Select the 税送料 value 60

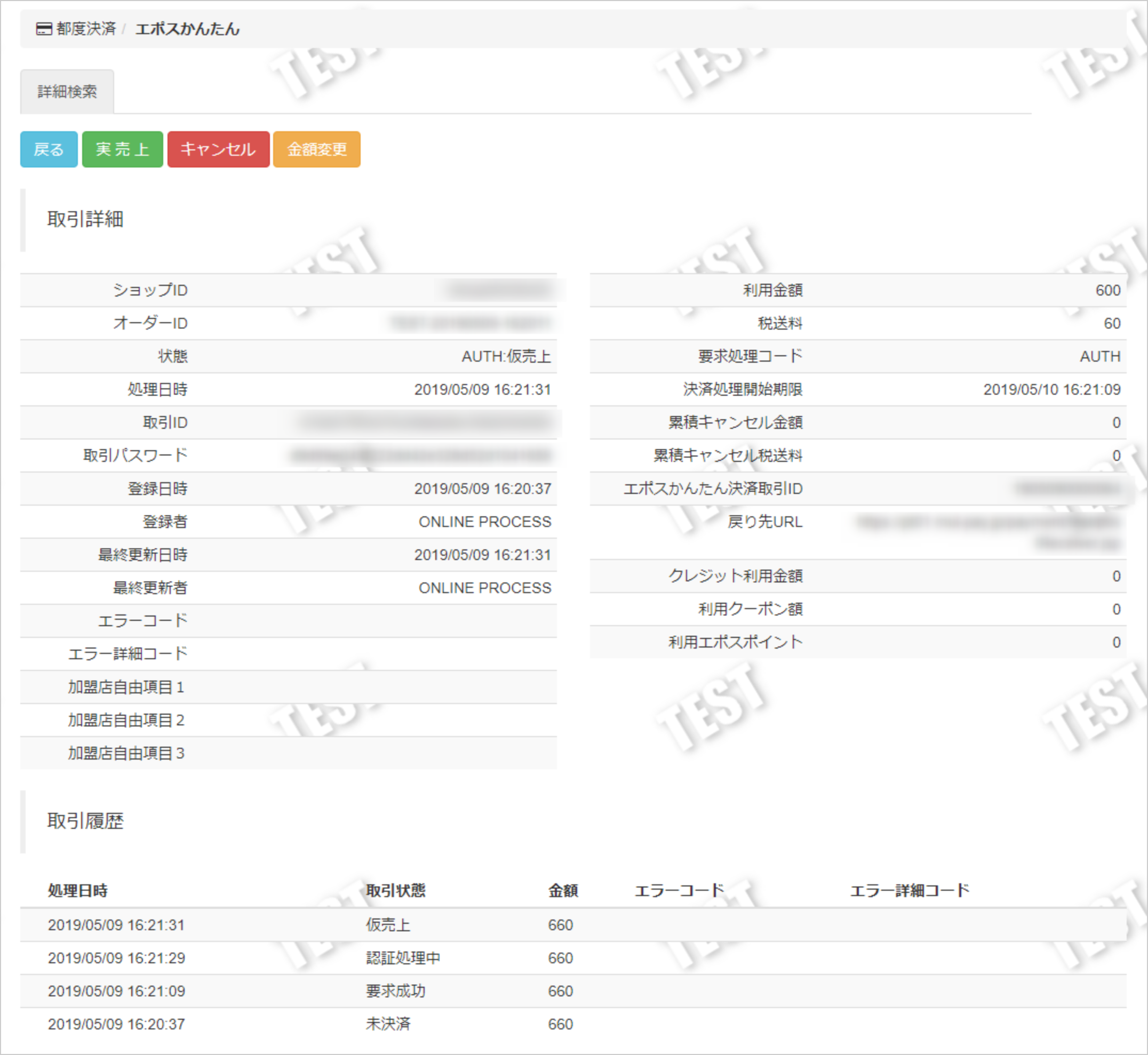[x=1112, y=323]
